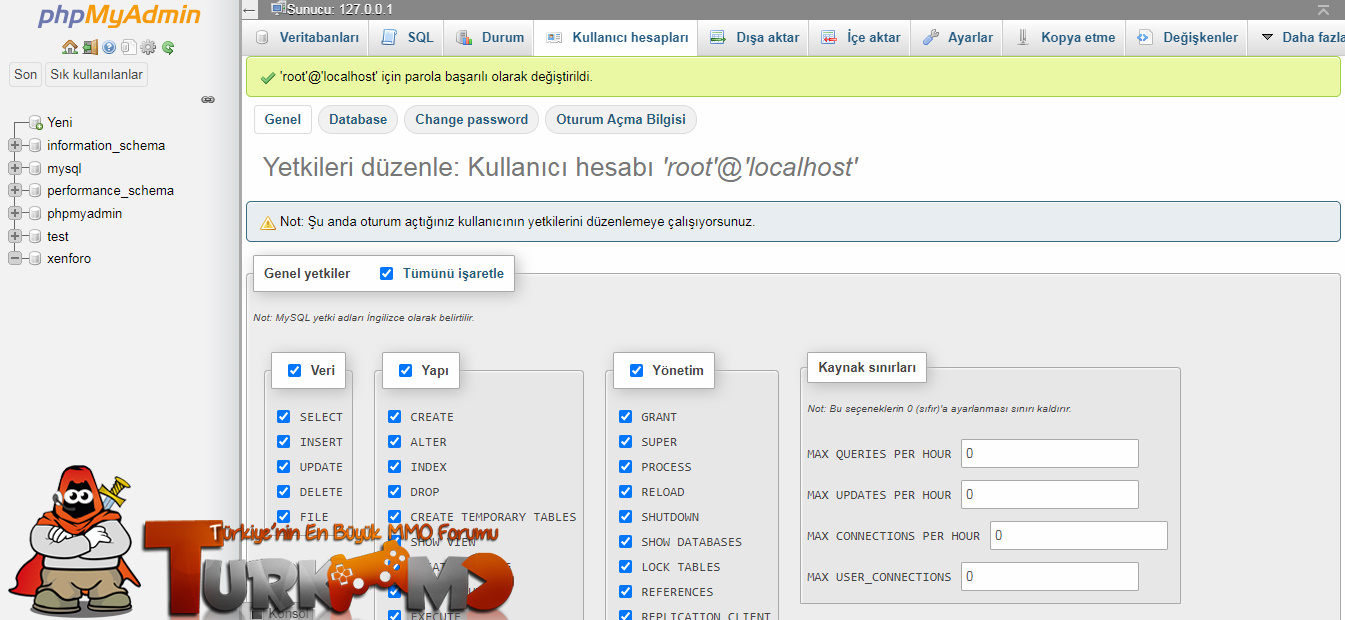Expand the test database node
The image size is (1345, 620).
(15, 236)
